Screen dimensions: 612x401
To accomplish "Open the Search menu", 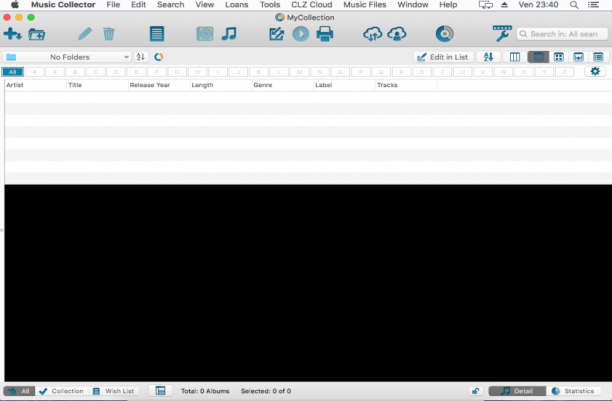I will (171, 5).
